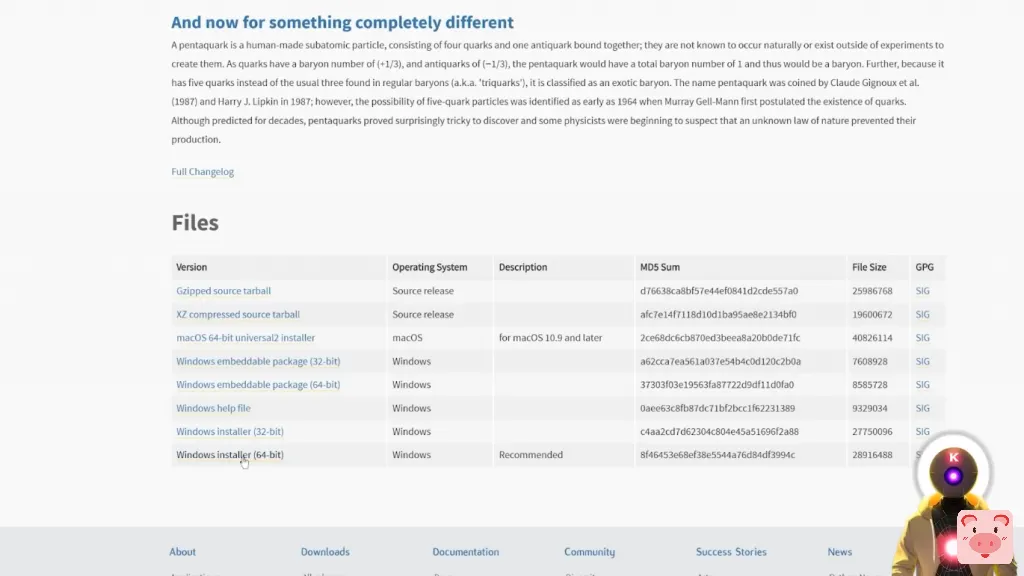Image resolution: width=1024 pixels, height=576 pixels.
Task: Open SIG link for macOS installer row
Action: (922, 338)
